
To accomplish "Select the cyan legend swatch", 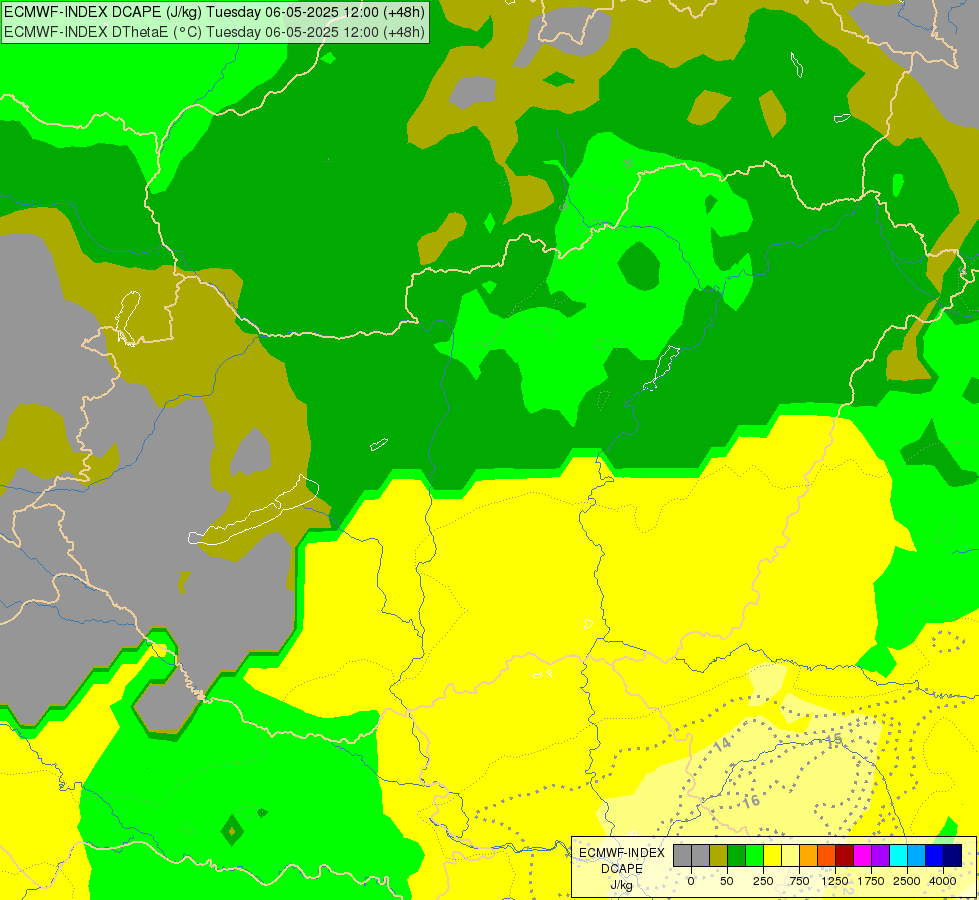I will [898, 856].
